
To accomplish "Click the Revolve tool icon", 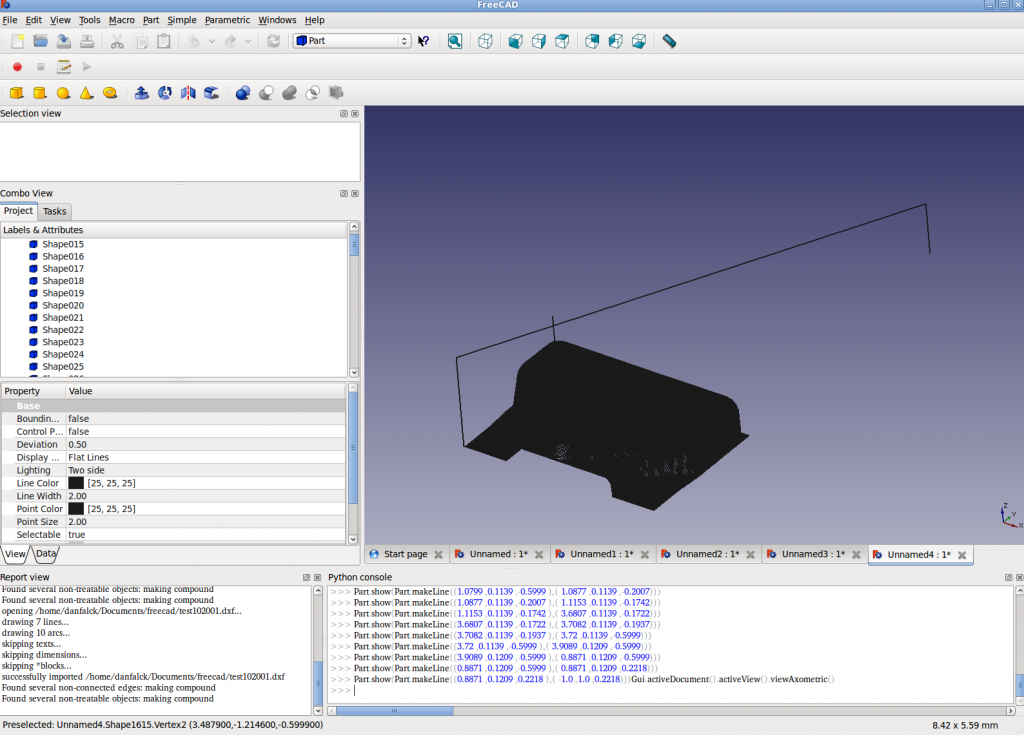I will tap(165, 93).
